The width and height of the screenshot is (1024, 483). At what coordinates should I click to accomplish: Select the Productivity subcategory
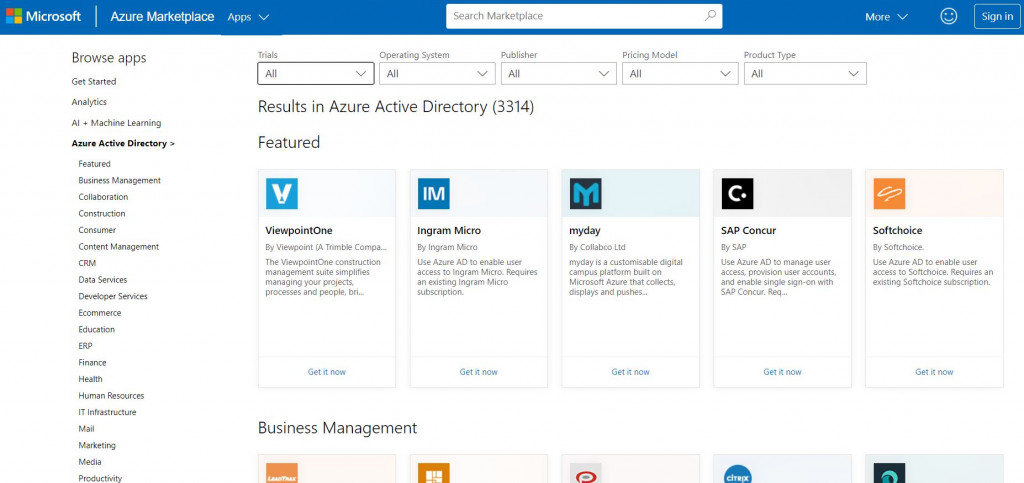pos(100,478)
